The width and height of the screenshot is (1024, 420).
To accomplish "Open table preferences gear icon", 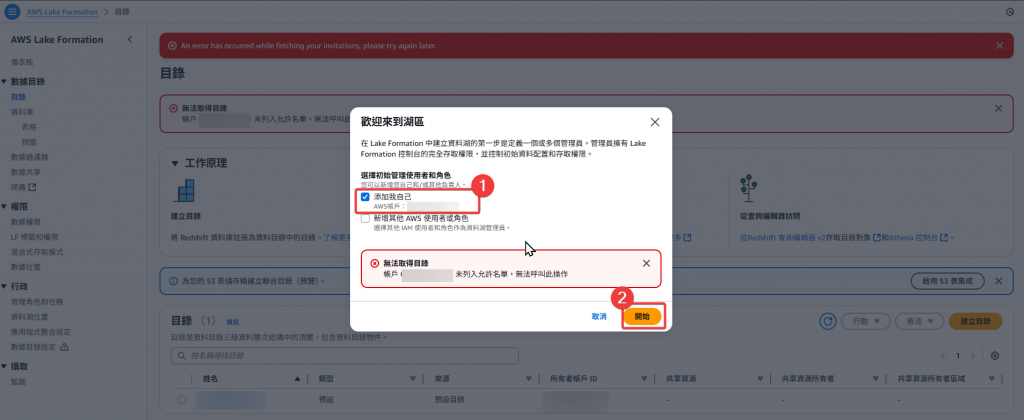I will click(x=995, y=356).
